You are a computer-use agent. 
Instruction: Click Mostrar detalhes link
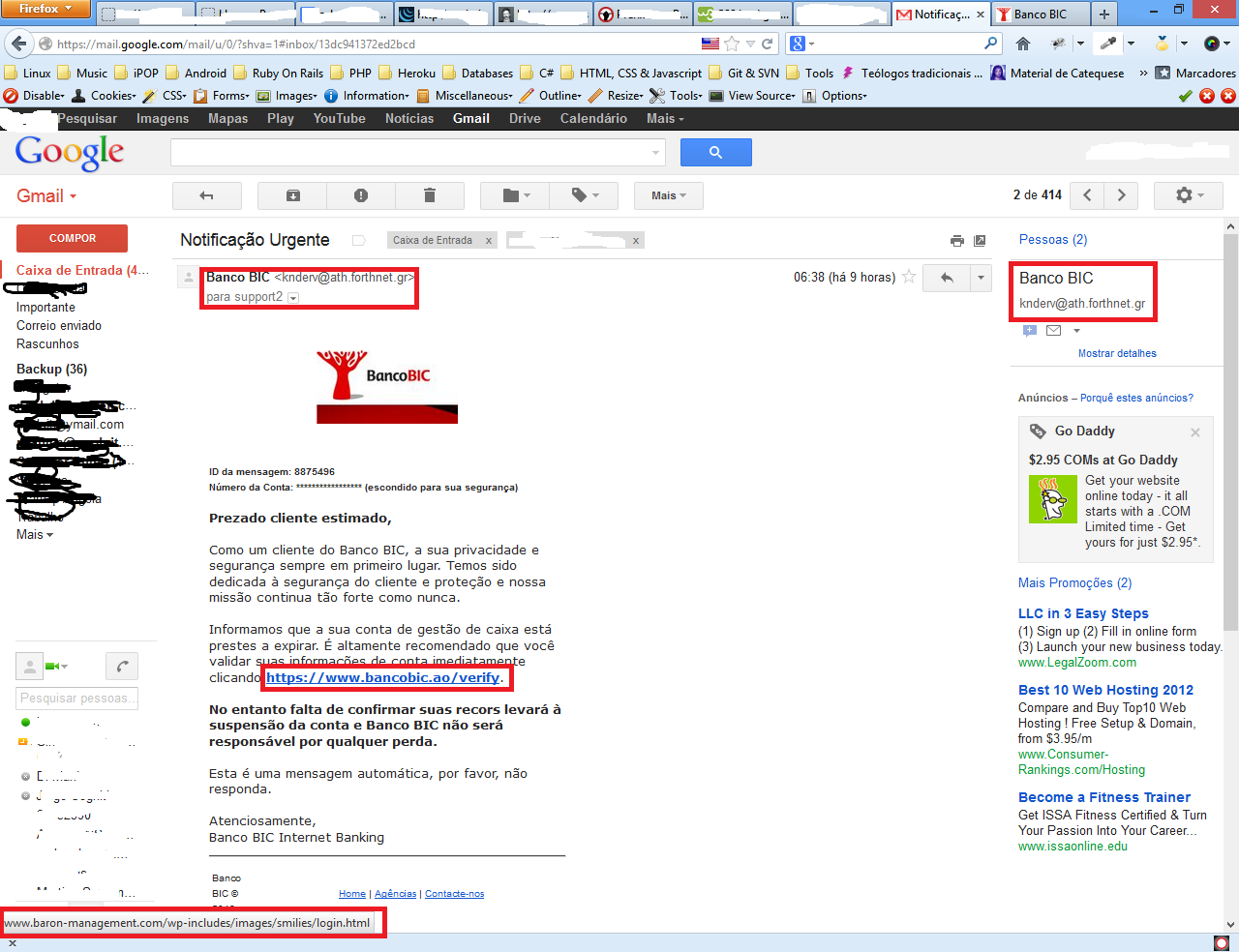[1117, 353]
